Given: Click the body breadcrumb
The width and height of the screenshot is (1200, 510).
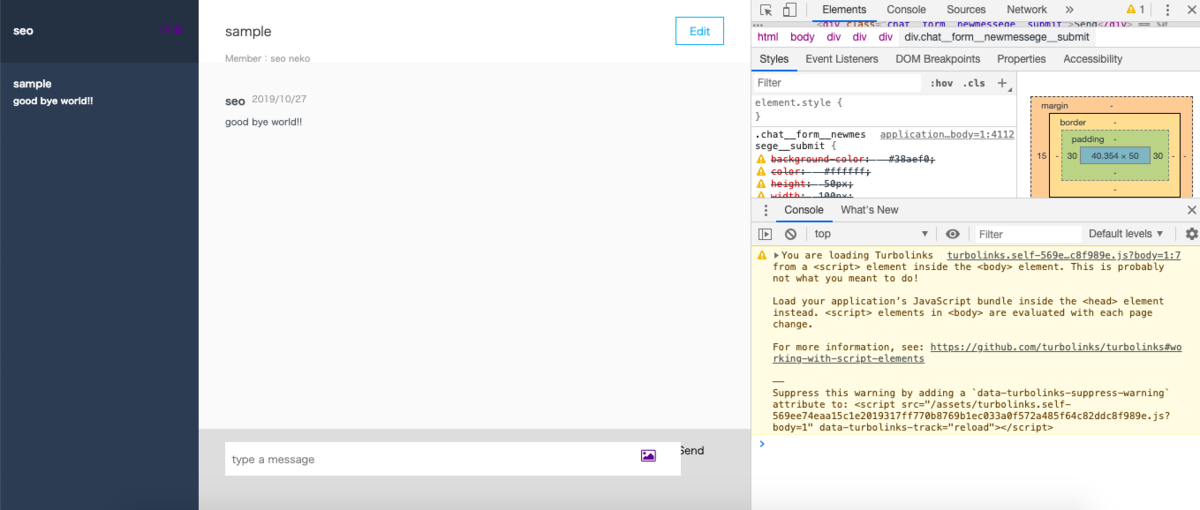Looking at the screenshot, I should [x=802, y=37].
